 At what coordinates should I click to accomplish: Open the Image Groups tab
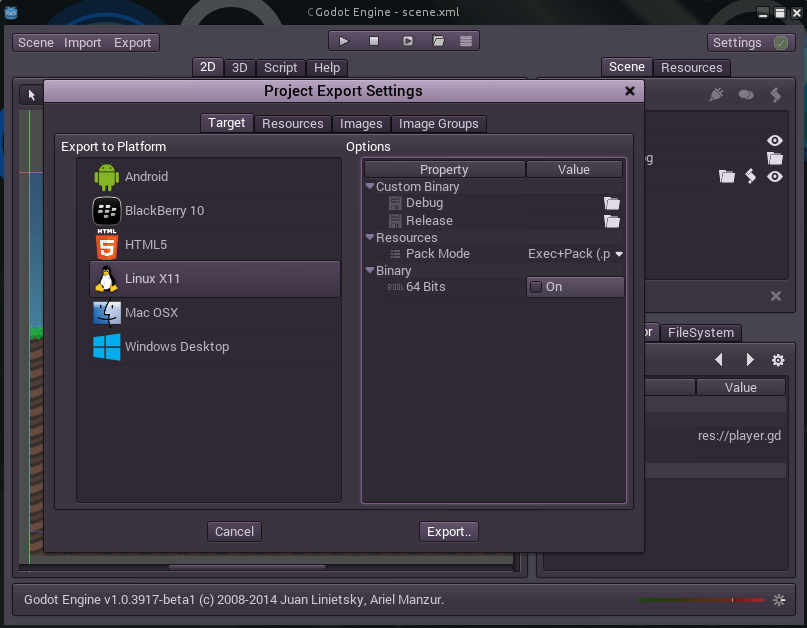pyautogui.click(x=438, y=124)
